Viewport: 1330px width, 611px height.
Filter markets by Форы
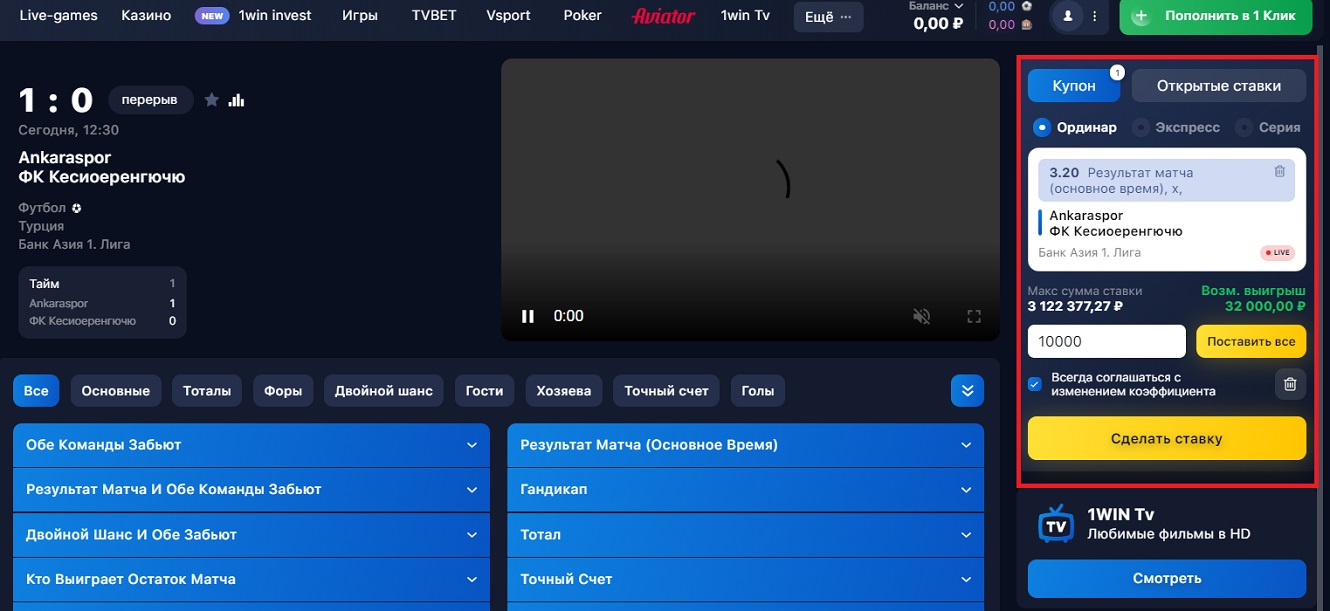[x=283, y=391]
